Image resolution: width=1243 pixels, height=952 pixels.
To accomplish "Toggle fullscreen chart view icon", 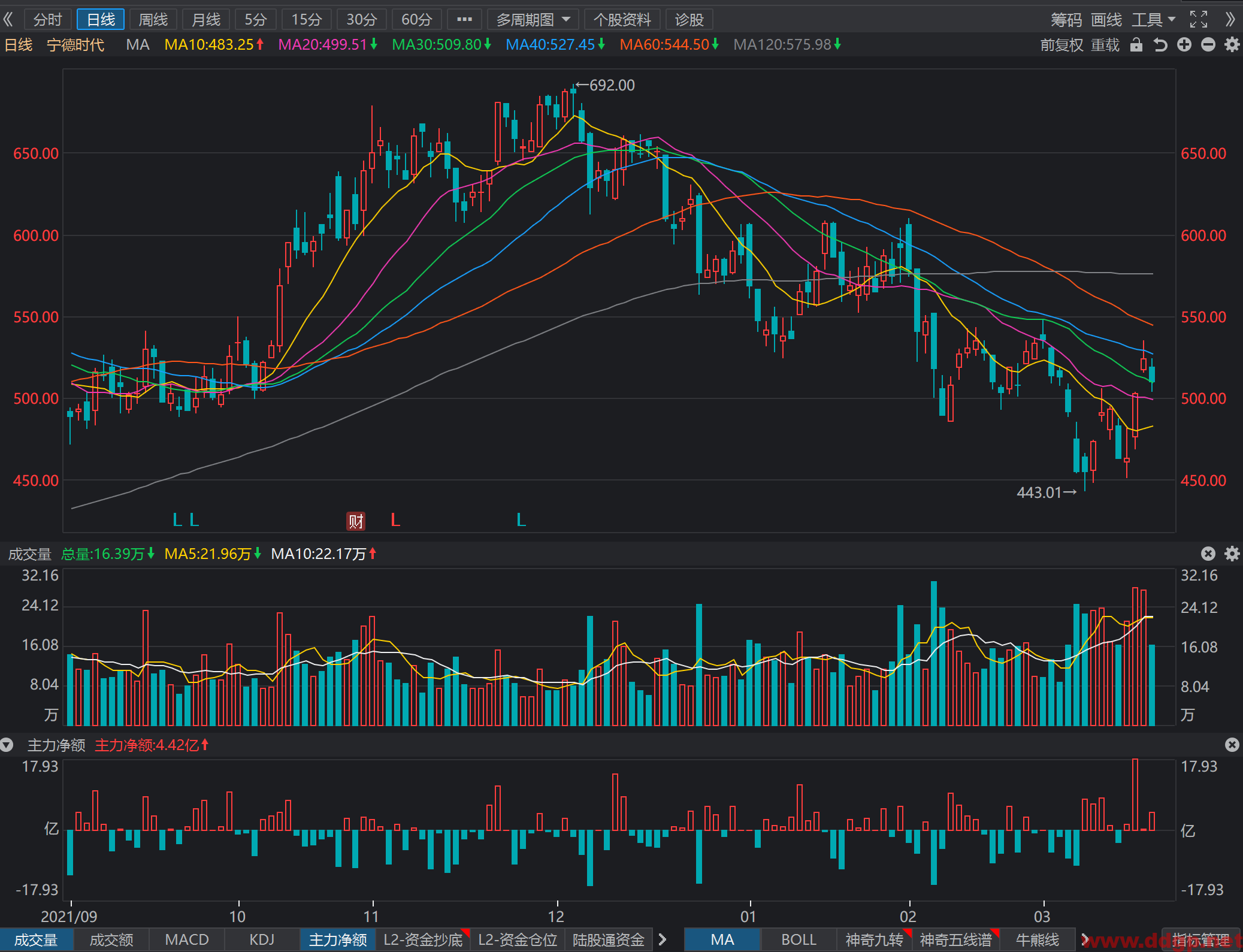I will [1198, 20].
